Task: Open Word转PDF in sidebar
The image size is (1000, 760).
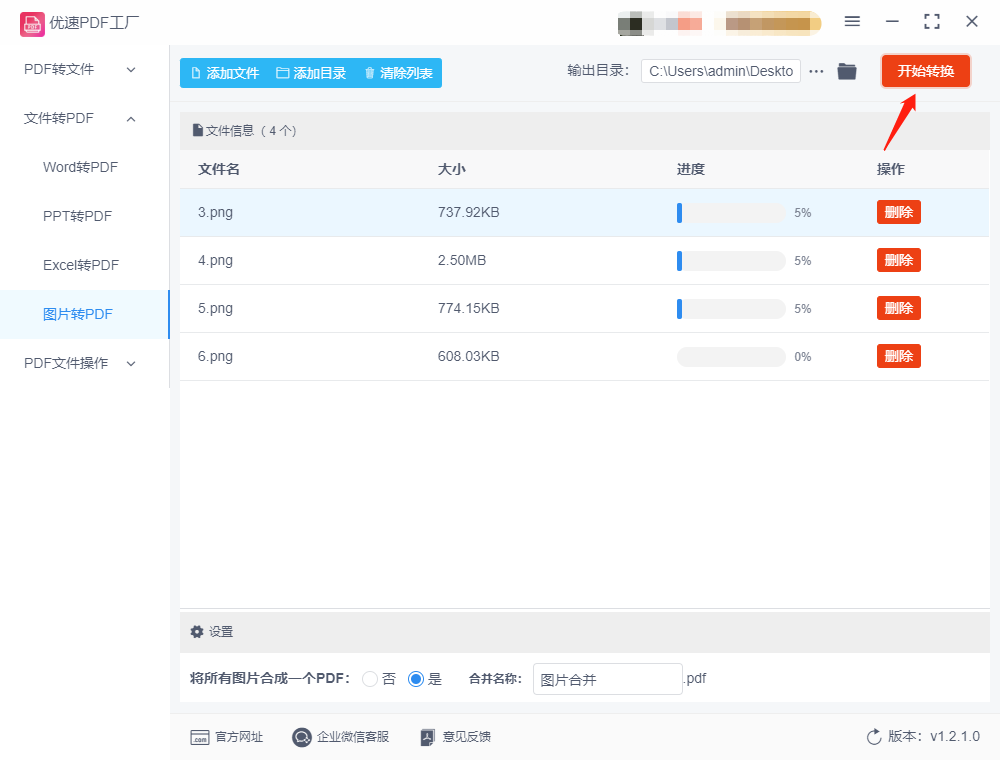Action: tap(80, 167)
